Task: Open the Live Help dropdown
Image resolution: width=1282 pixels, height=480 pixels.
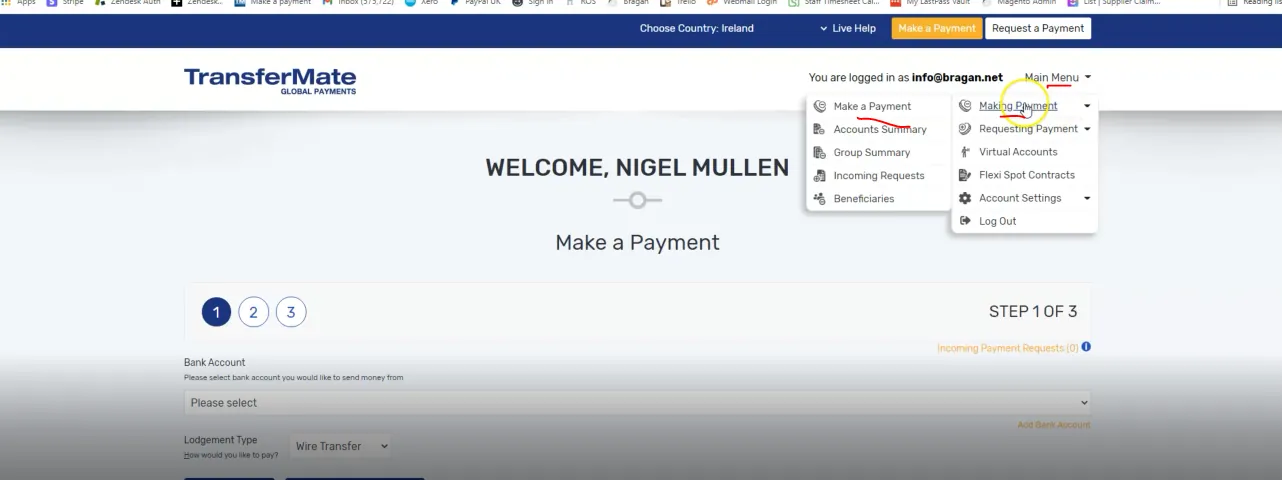Action: (847, 28)
